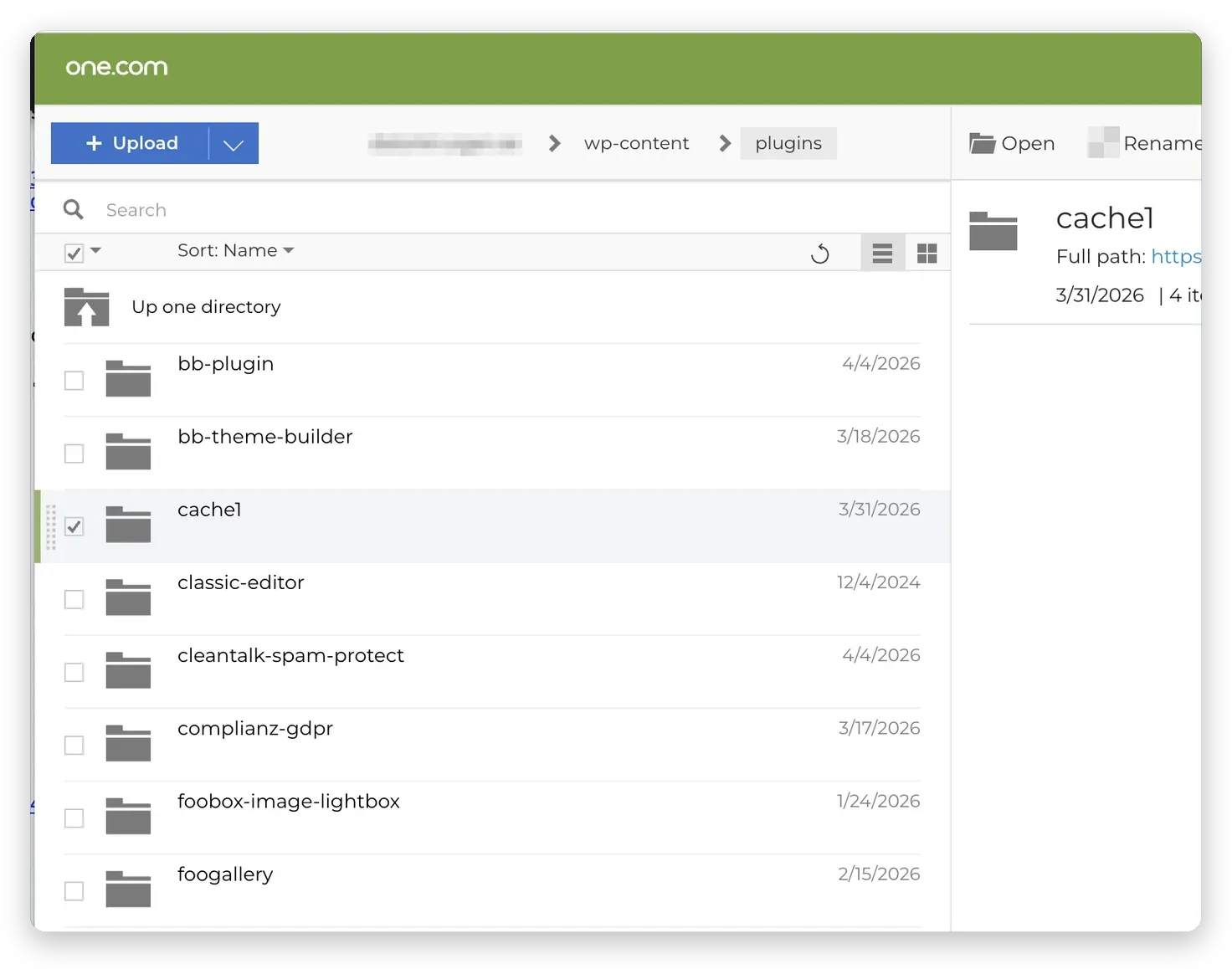
Task: Select the plugins breadcrumb
Action: [x=788, y=144]
